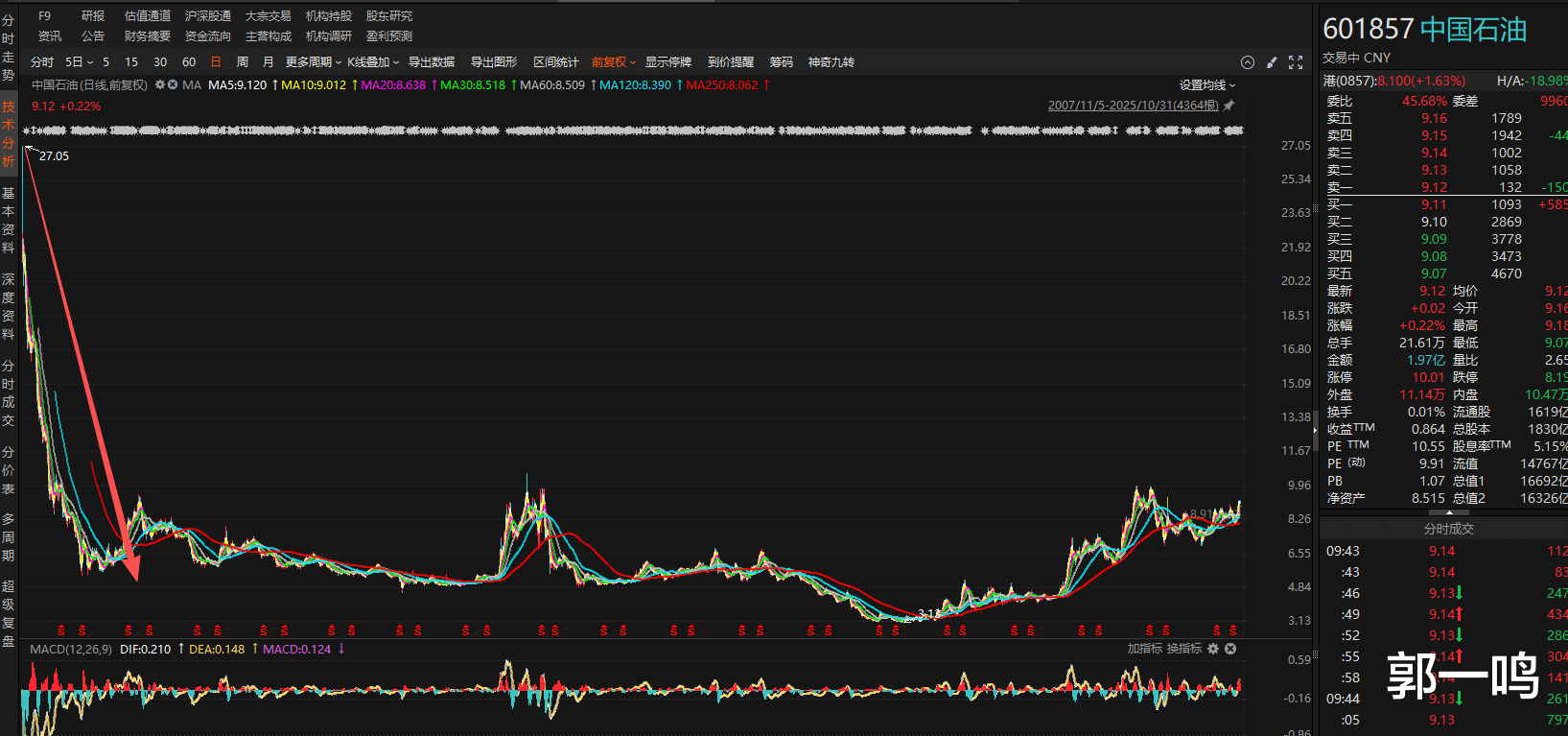The image size is (1568, 736).
Task: Switch to the 基本资料 sidebar tab
Action: (x=9, y=220)
